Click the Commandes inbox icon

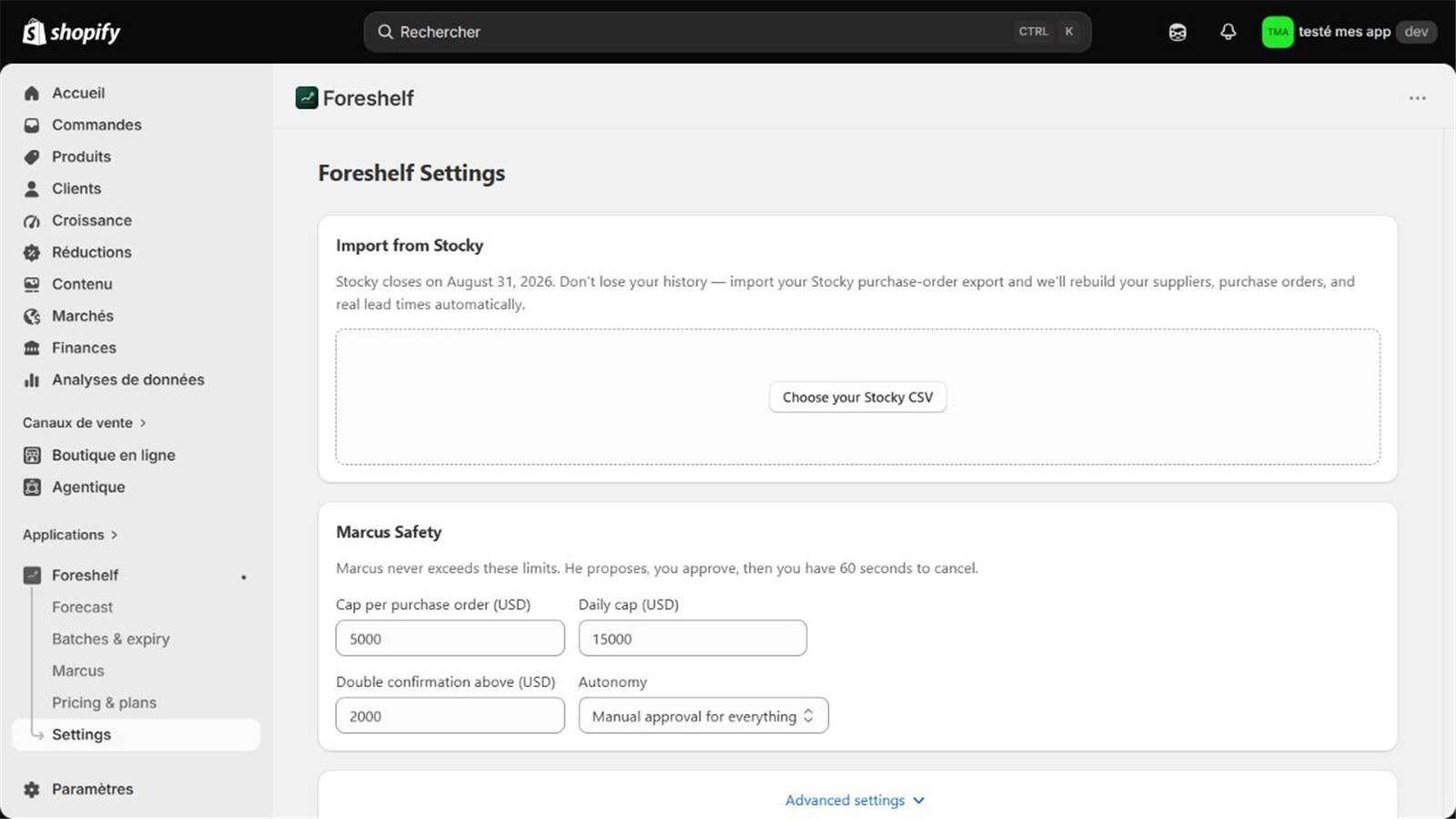[x=32, y=125]
